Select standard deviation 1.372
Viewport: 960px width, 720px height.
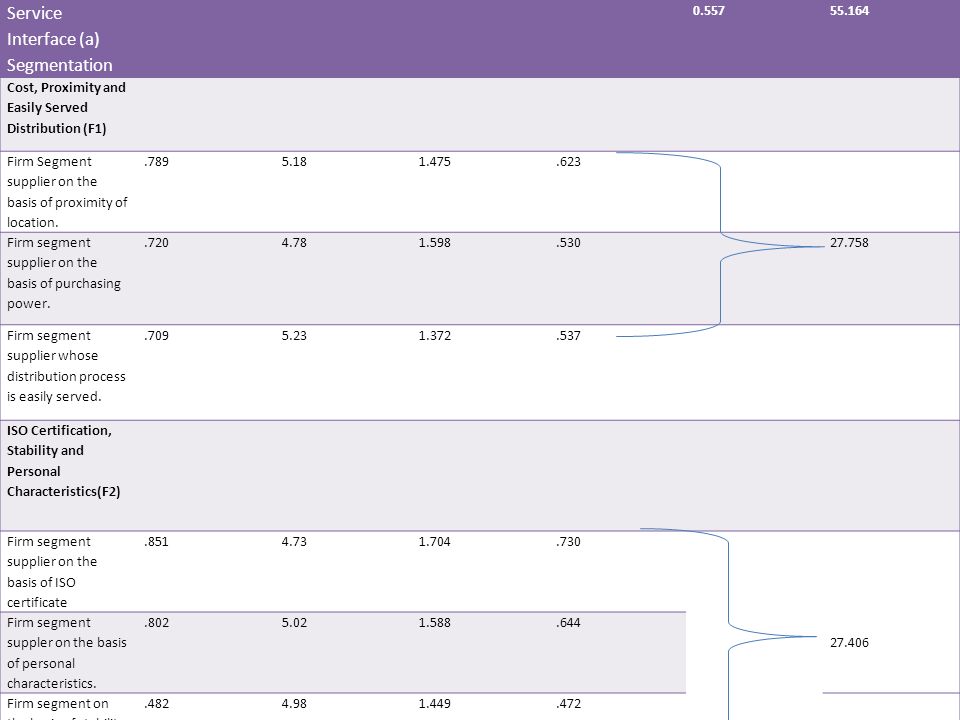[435, 336]
